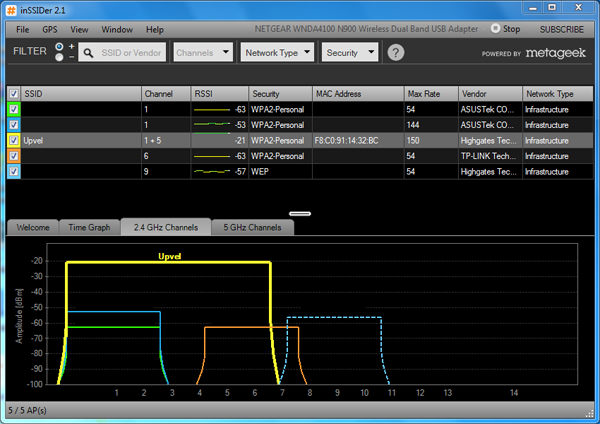
Task: Uncheck the channel 9 WEP network checkbox
Action: click(13, 172)
